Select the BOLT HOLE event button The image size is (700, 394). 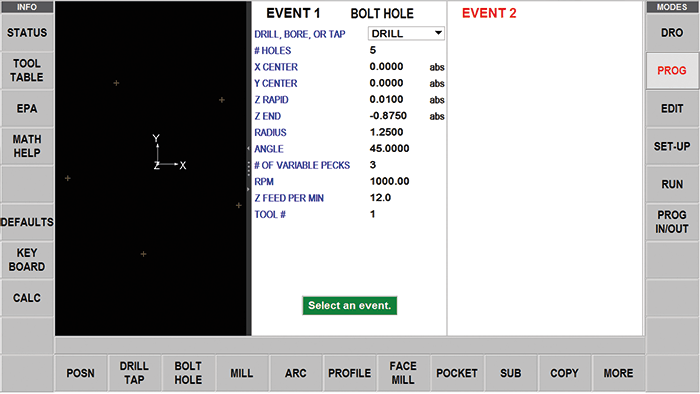[188, 373]
